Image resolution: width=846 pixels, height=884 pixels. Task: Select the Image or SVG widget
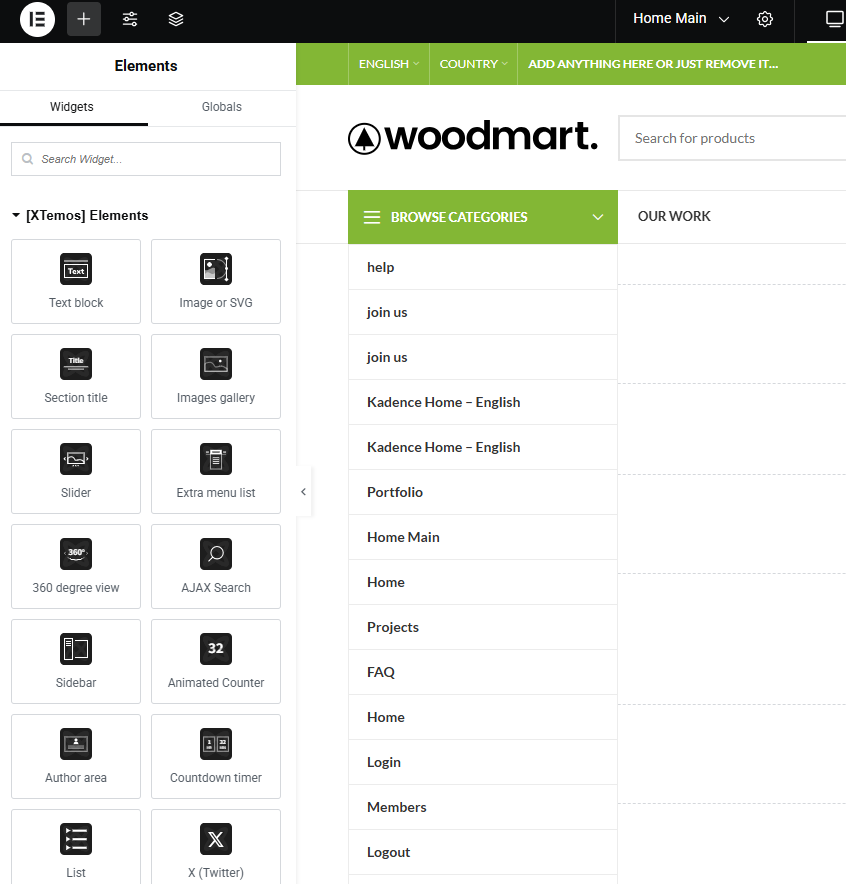[x=216, y=281]
